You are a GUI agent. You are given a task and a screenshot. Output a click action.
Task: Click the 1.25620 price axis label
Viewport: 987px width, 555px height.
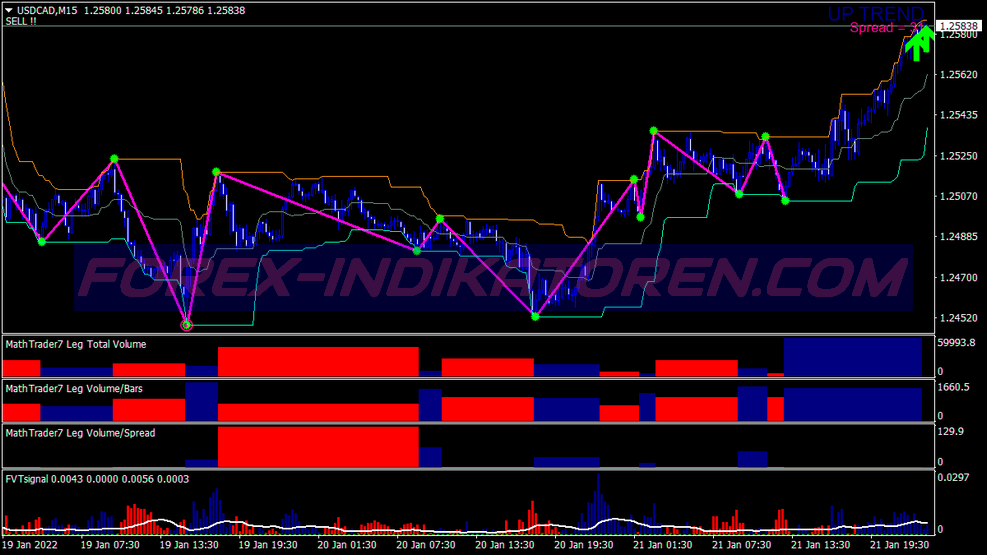pyautogui.click(x=958, y=75)
